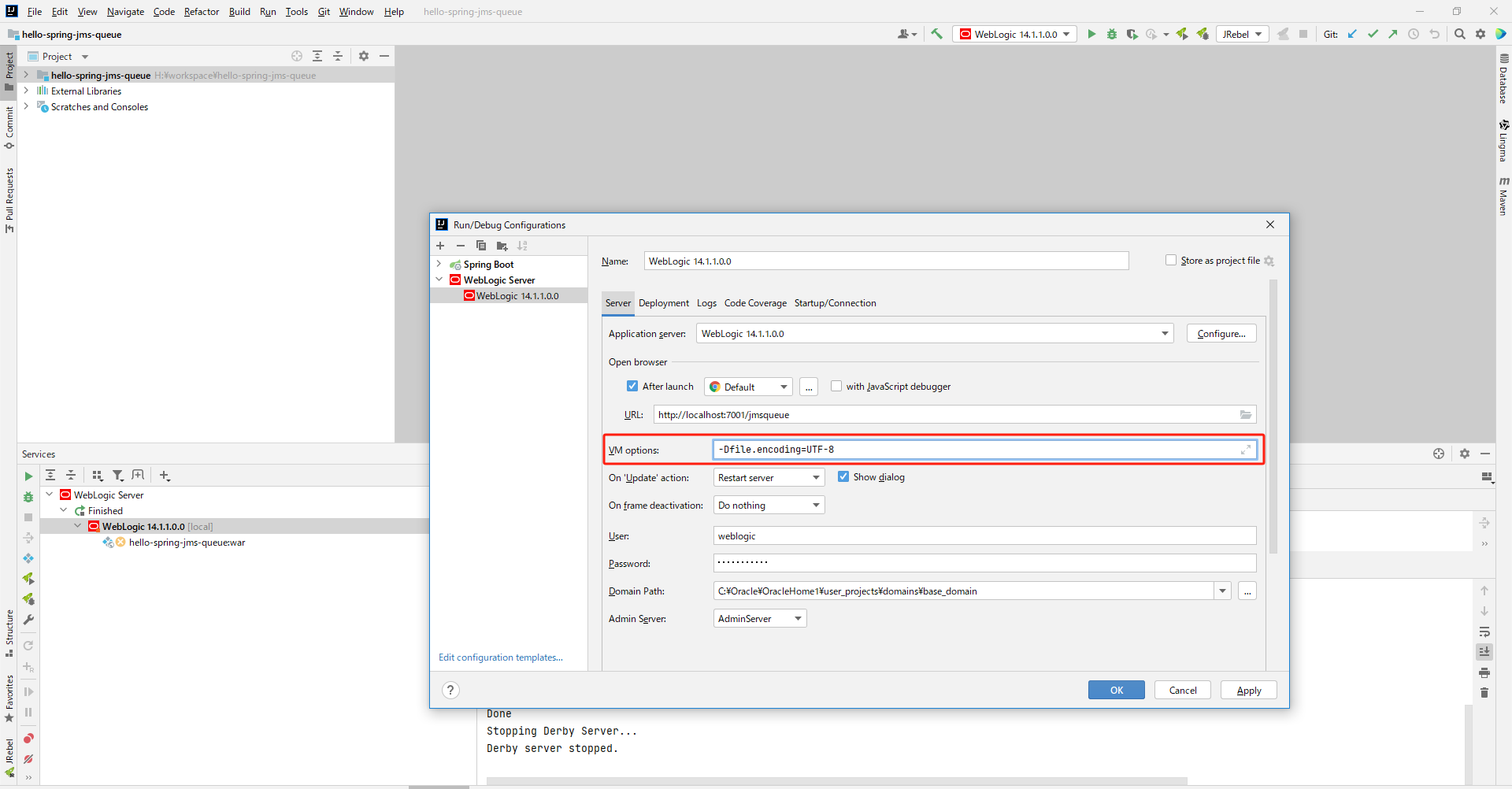Add service with plus icon in Services toolbar

pyautogui.click(x=165, y=476)
